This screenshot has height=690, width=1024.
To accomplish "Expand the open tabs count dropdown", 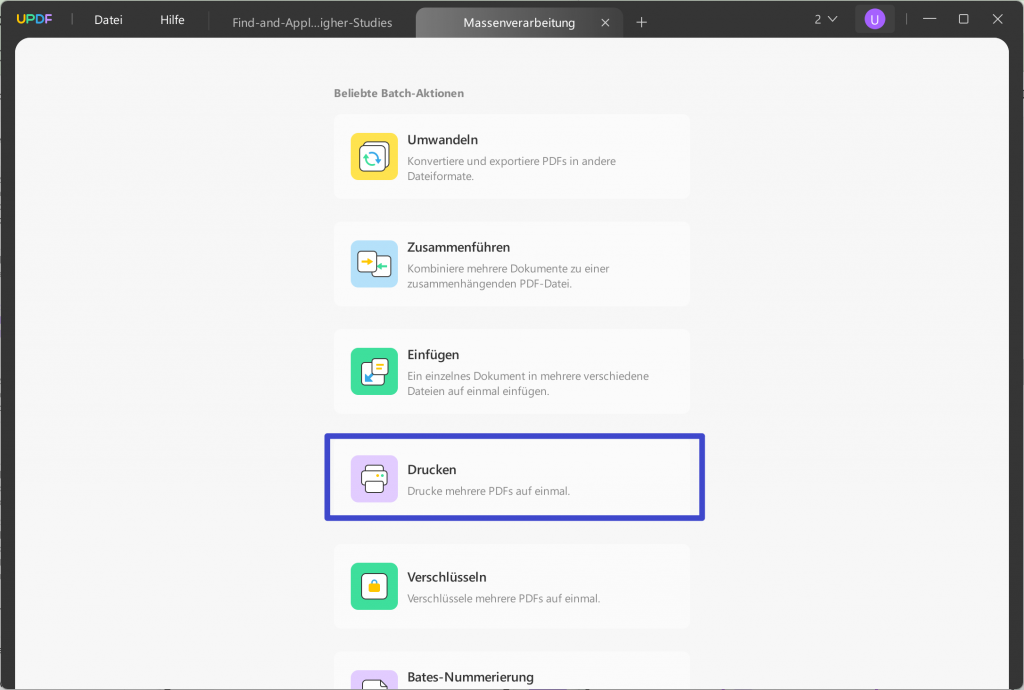I will 825,20.
